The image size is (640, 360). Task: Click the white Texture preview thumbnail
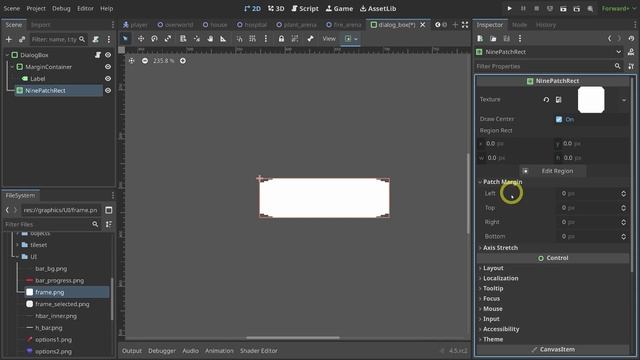point(591,100)
